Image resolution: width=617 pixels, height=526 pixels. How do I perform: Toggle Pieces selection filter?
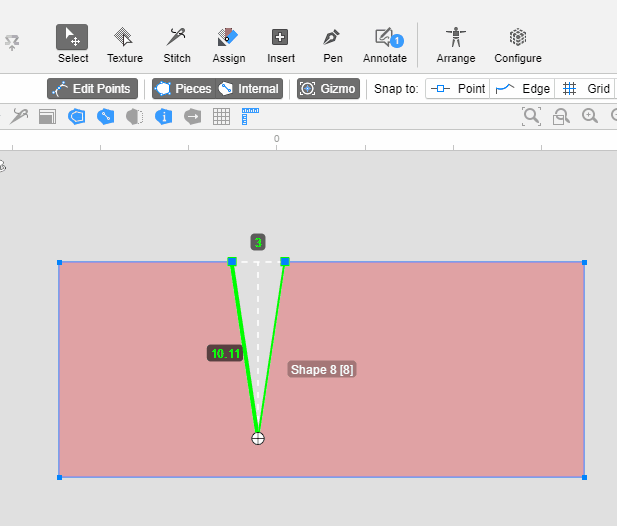182,89
